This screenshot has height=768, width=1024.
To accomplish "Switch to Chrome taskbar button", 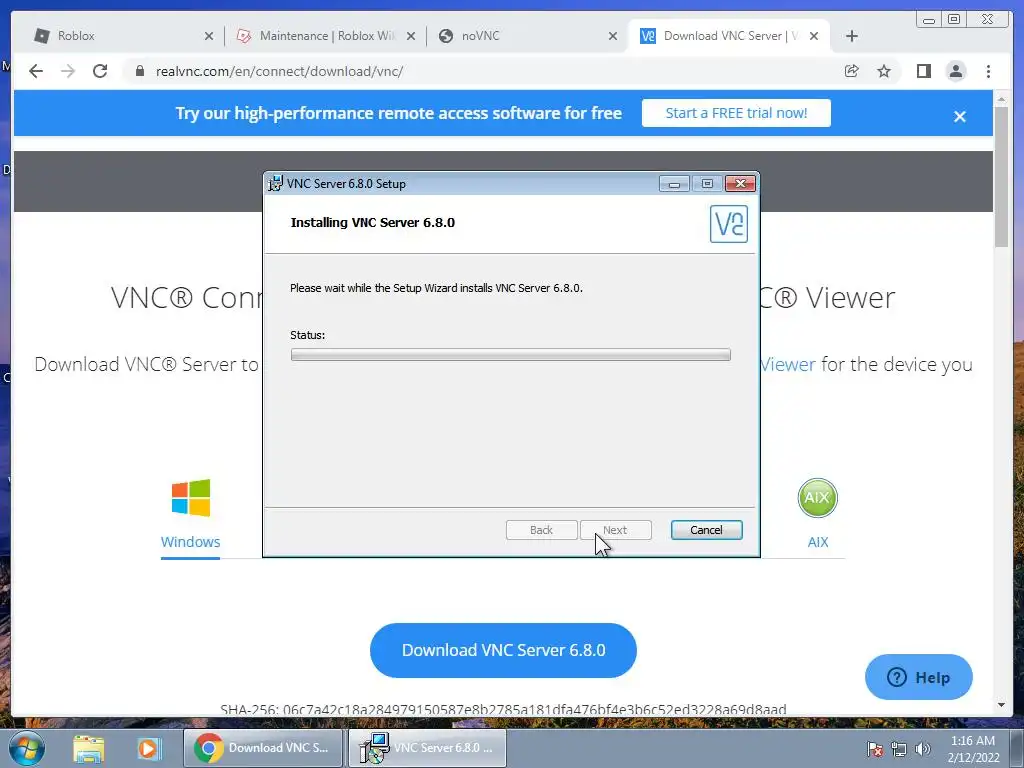I will (x=263, y=748).
